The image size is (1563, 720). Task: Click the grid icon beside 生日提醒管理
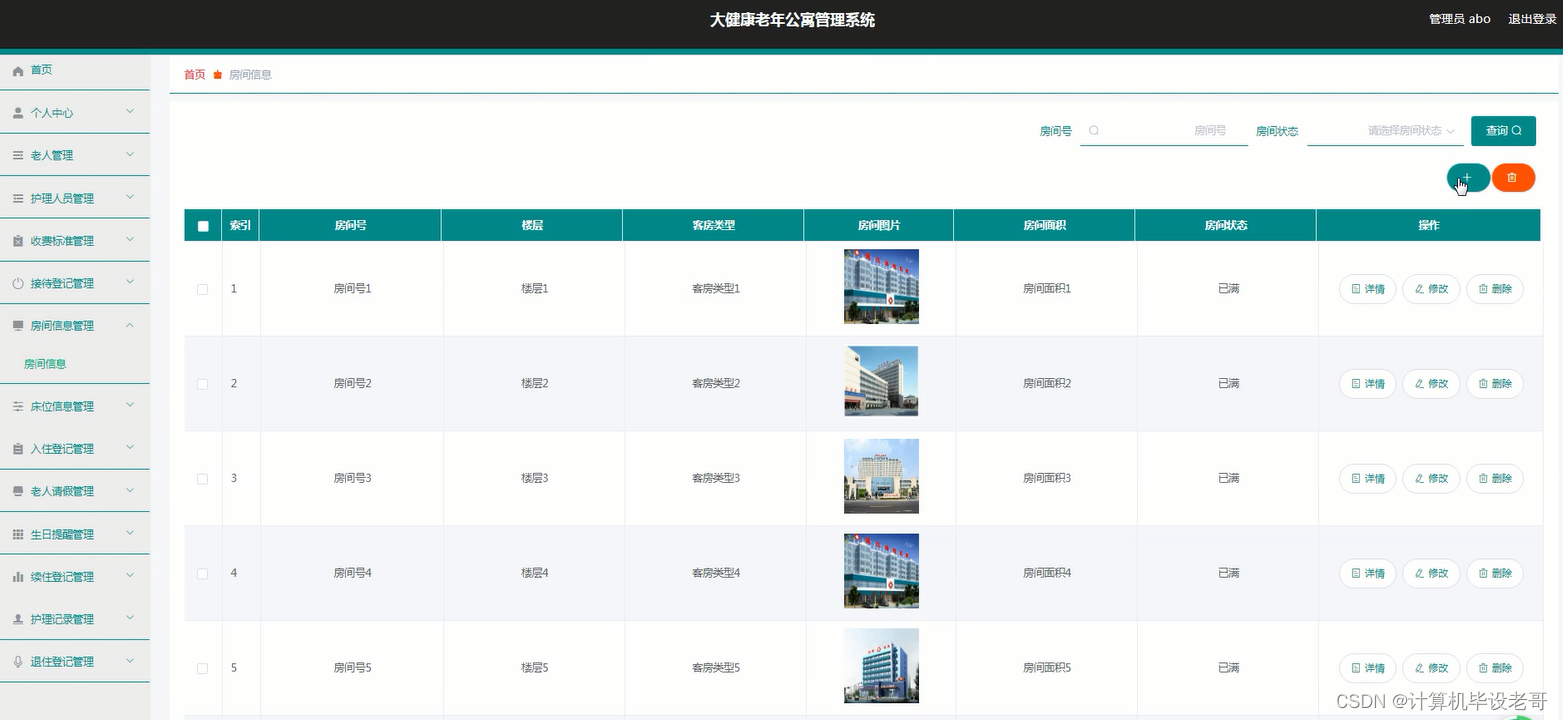(17, 533)
